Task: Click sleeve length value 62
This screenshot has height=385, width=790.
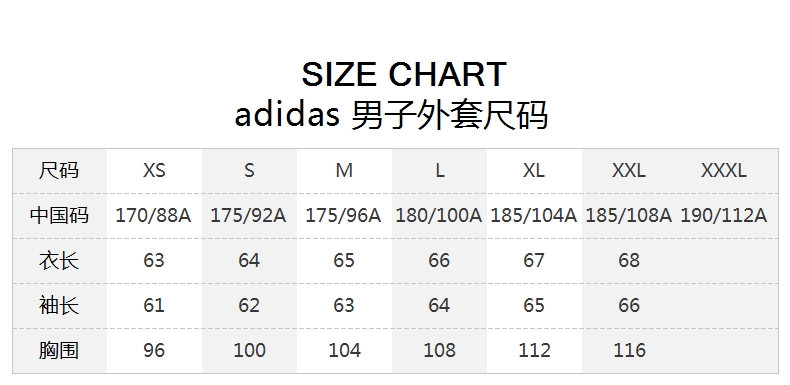Action: (249, 305)
